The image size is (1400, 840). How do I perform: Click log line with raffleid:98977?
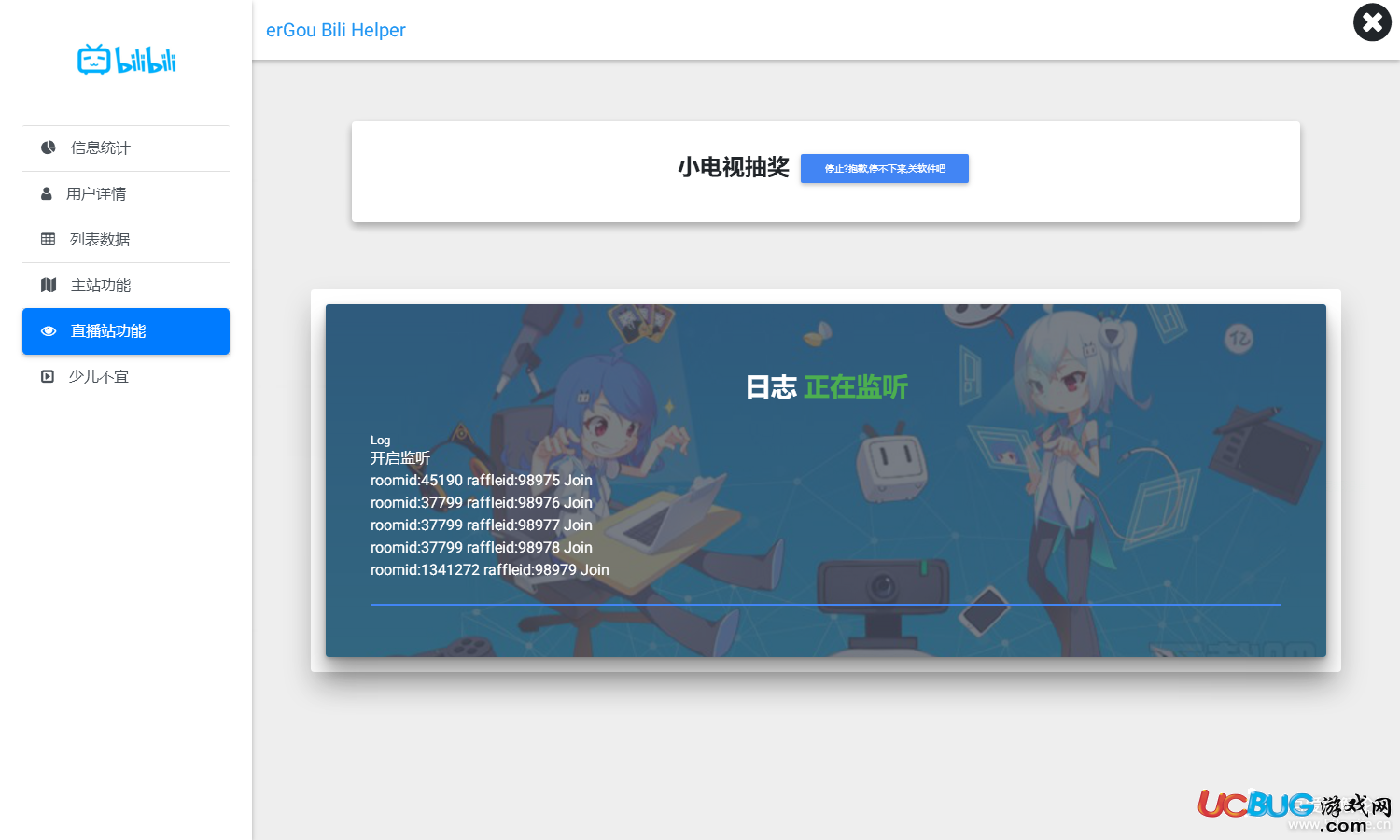[x=482, y=525]
